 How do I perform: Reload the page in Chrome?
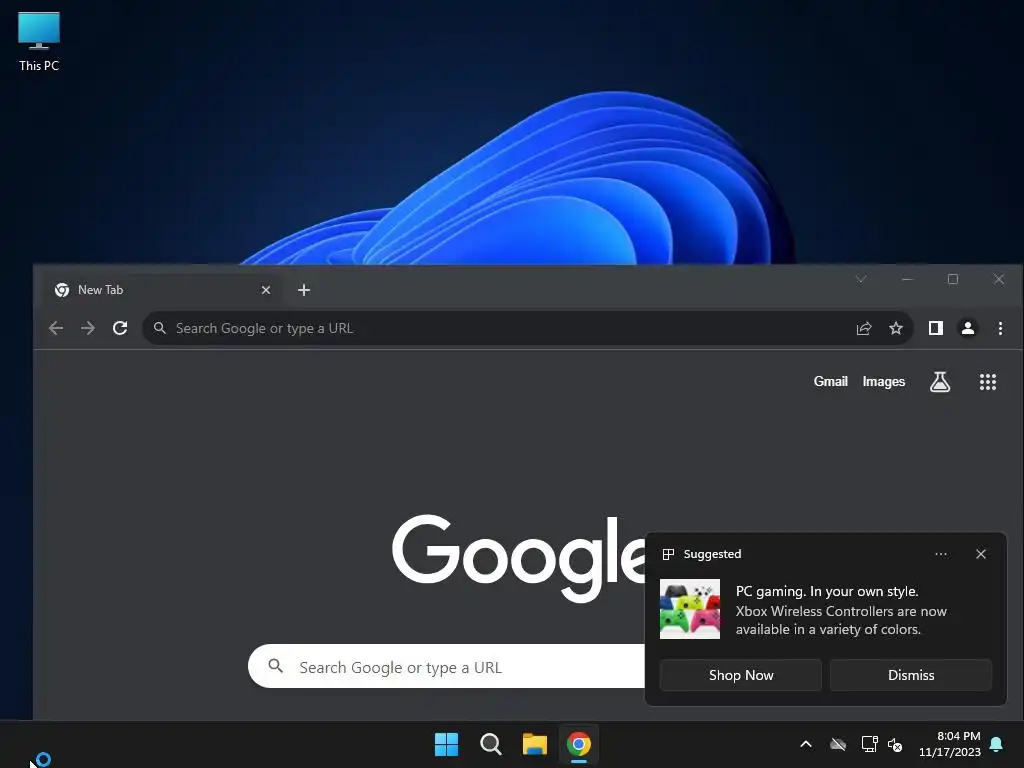tap(120, 328)
